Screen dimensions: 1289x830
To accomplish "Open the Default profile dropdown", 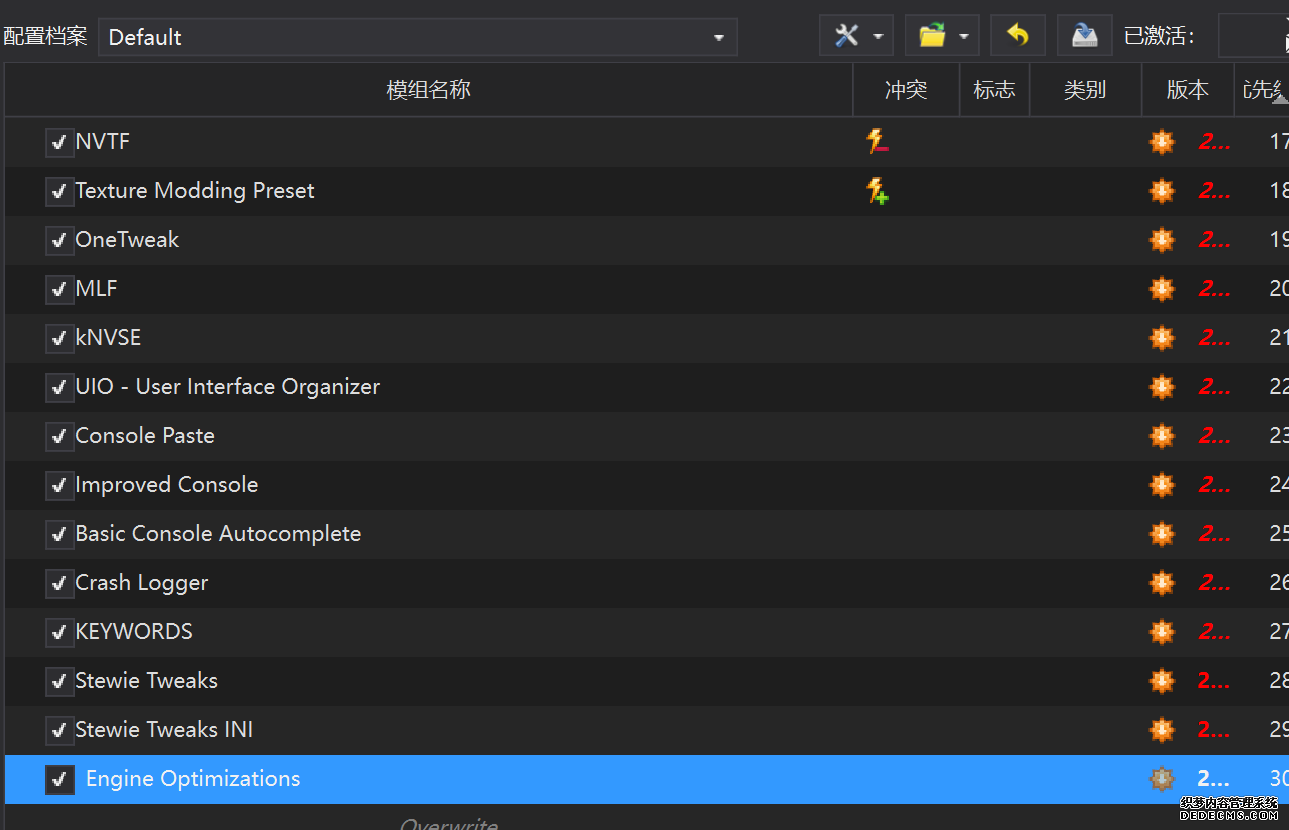I will coord(417,37).
